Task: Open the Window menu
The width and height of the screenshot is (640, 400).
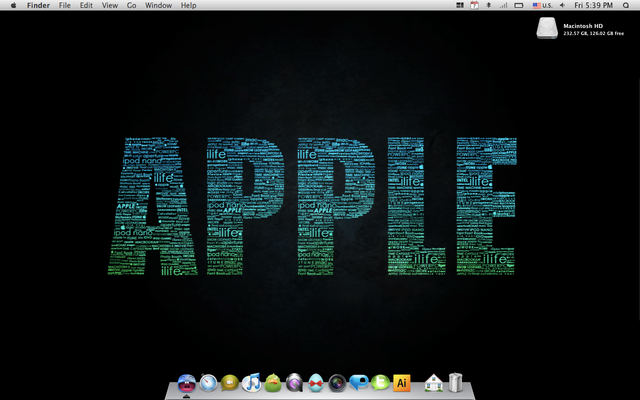Action: (x=158, y=6)
